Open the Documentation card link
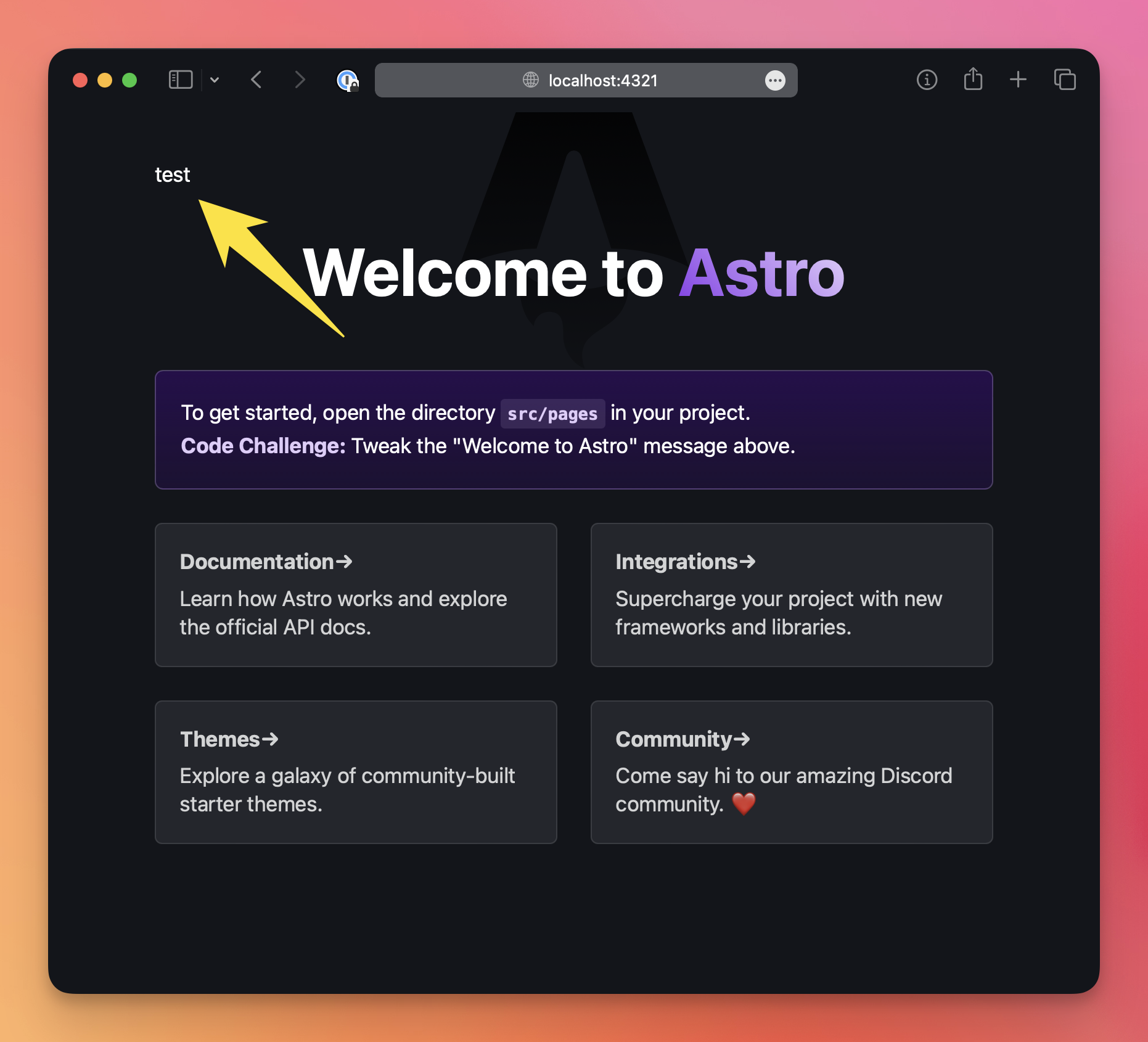This screenshot has height=1042, width=1148. 356,594
